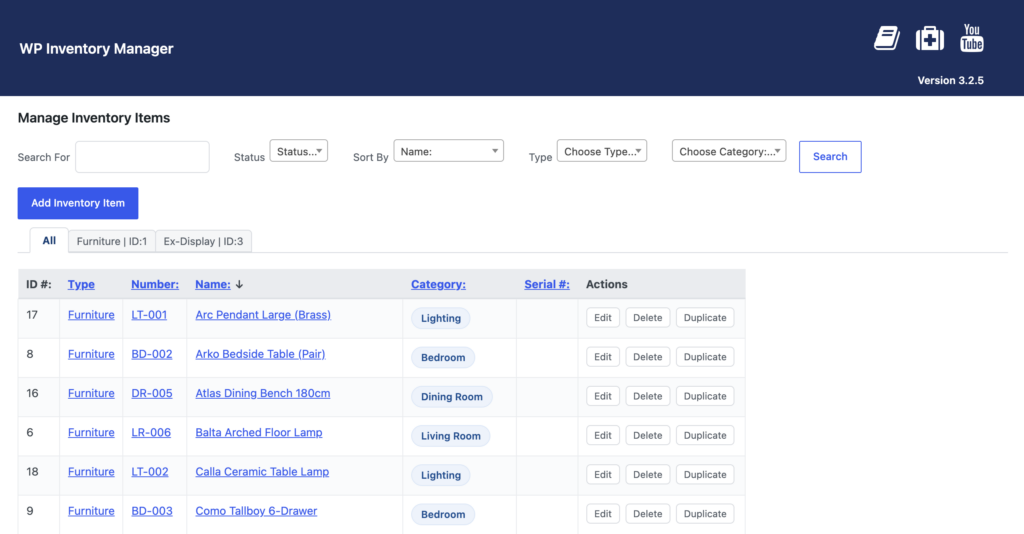Click item number LT-001

149,315
